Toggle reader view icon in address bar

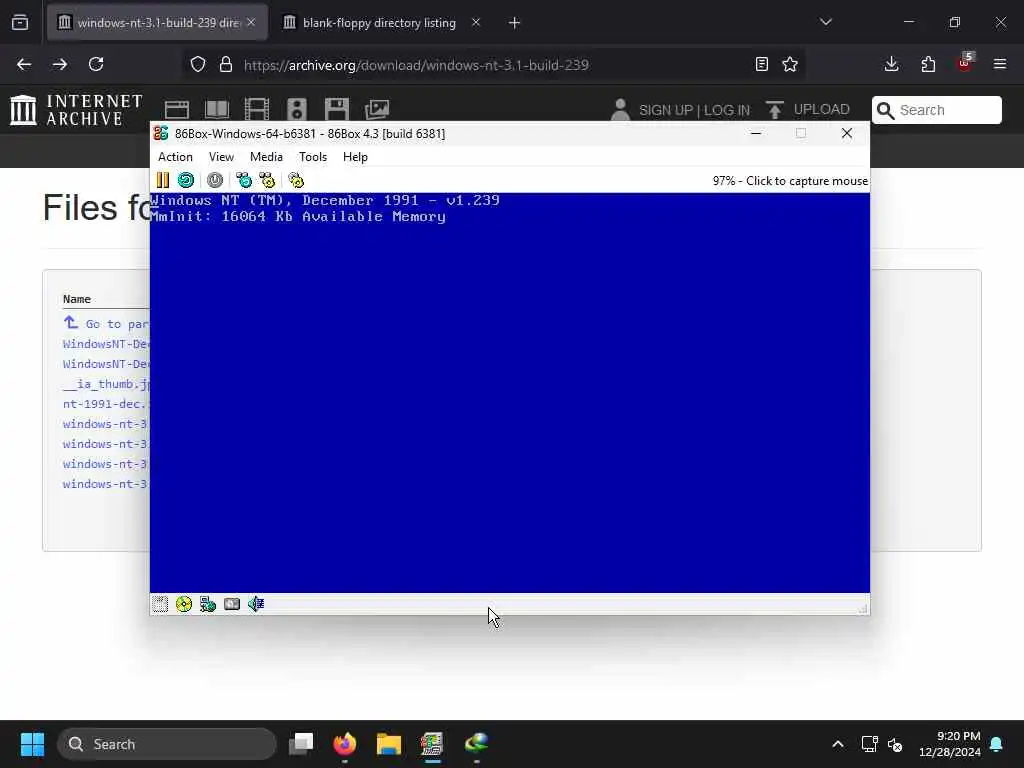pyautogui.click(x=761, y=64)
